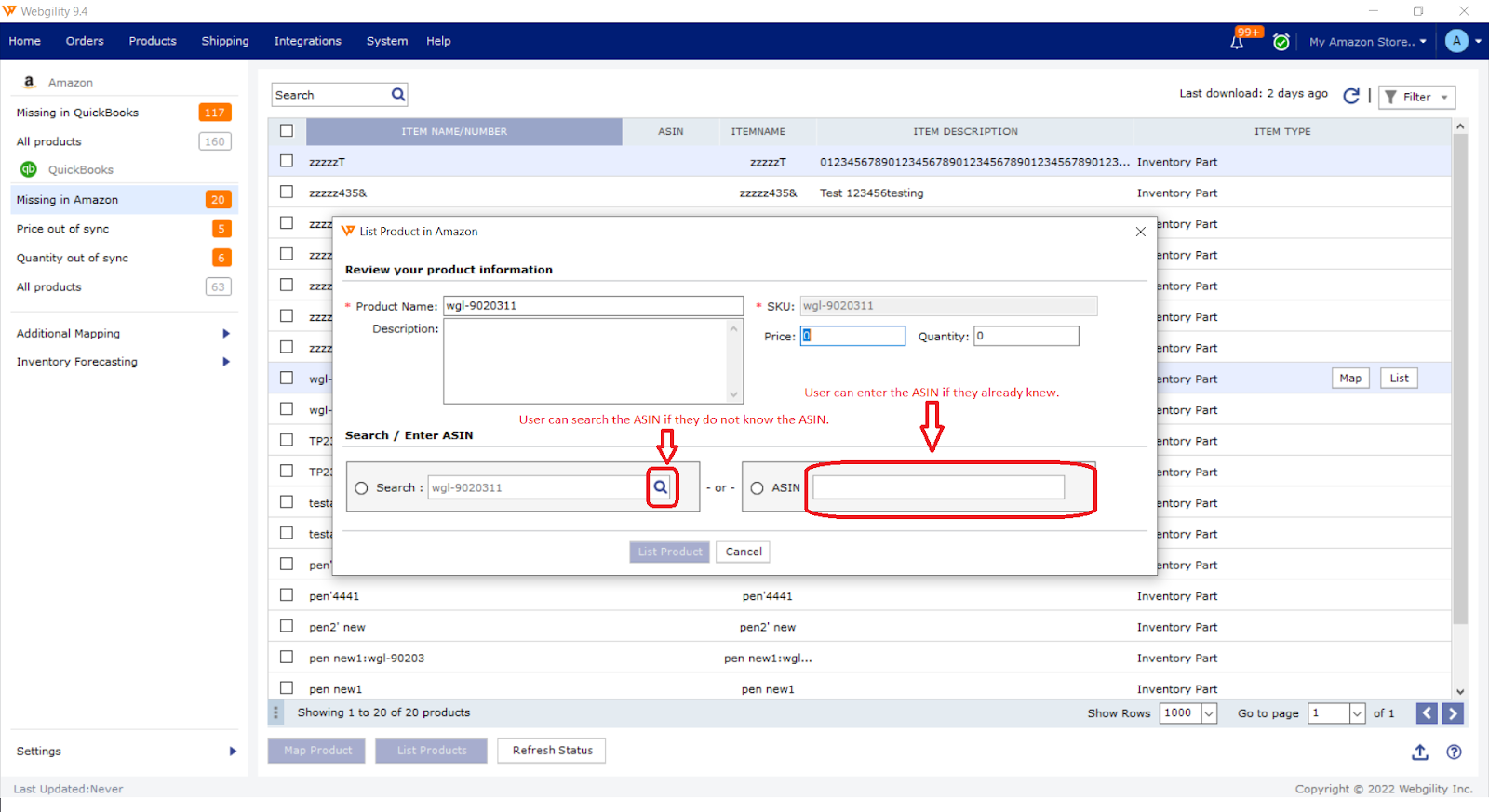Check the pen new1:wgl-90203 row checkbox
This screenshot has height=812, width=1489.
click(x=287, y=657)
